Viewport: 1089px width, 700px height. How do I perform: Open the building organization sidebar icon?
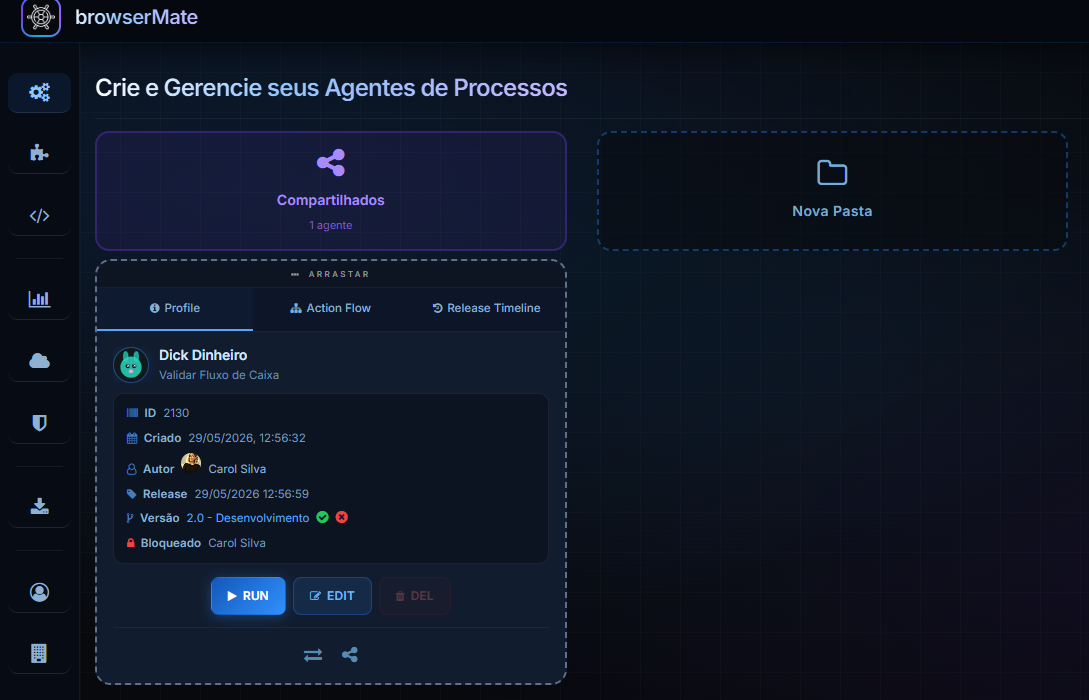(40, 653)
